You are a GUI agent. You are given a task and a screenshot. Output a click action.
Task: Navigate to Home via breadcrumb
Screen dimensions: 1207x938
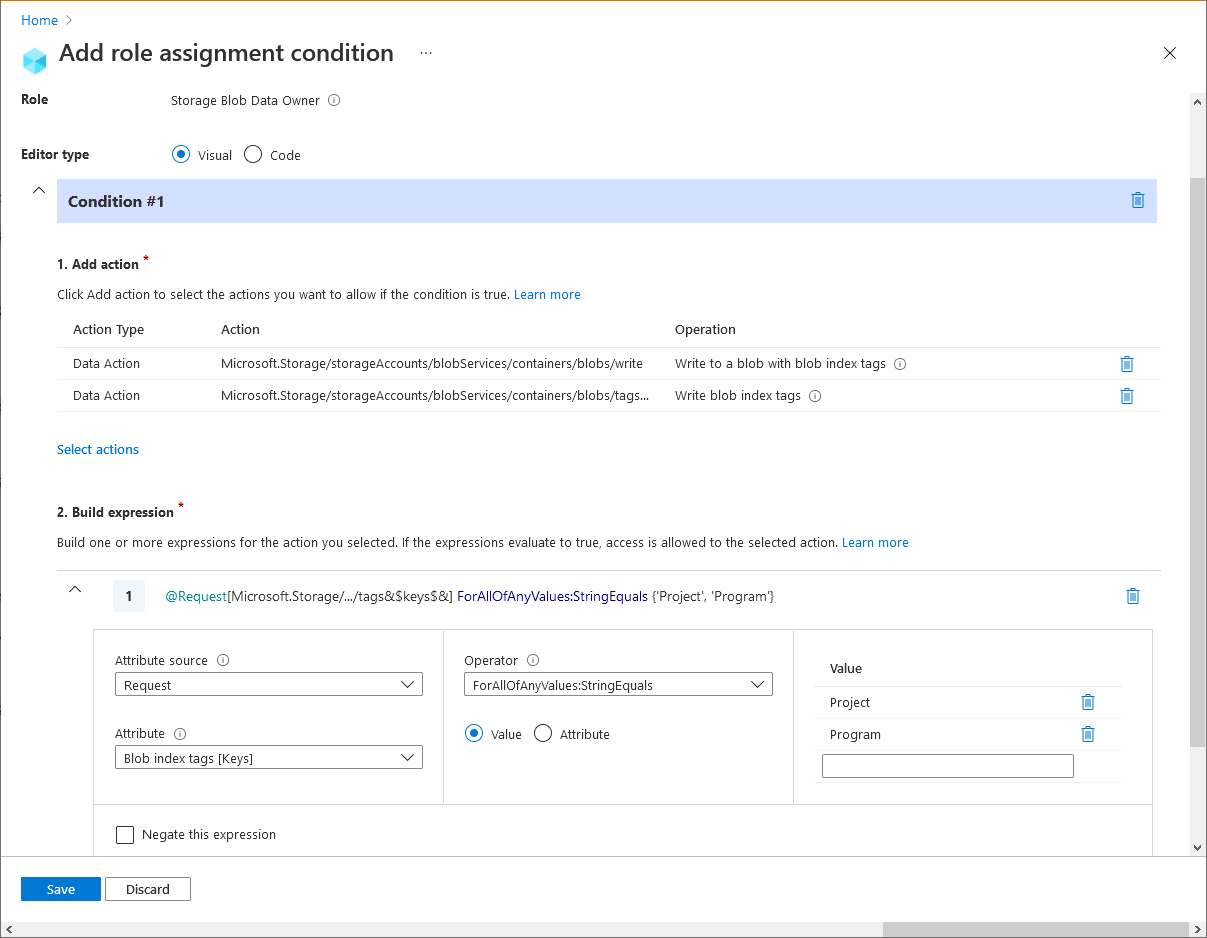click(39, 20)
